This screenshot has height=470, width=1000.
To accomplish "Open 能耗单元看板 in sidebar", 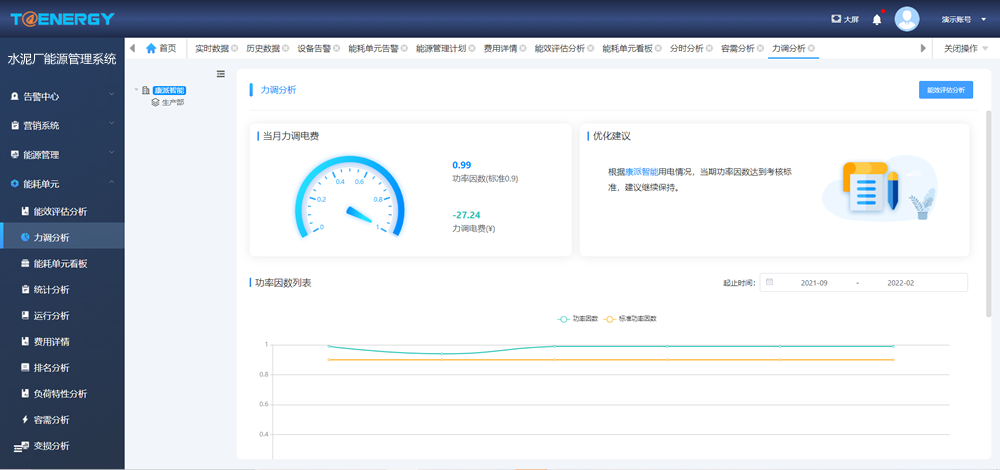I will 62,263.
